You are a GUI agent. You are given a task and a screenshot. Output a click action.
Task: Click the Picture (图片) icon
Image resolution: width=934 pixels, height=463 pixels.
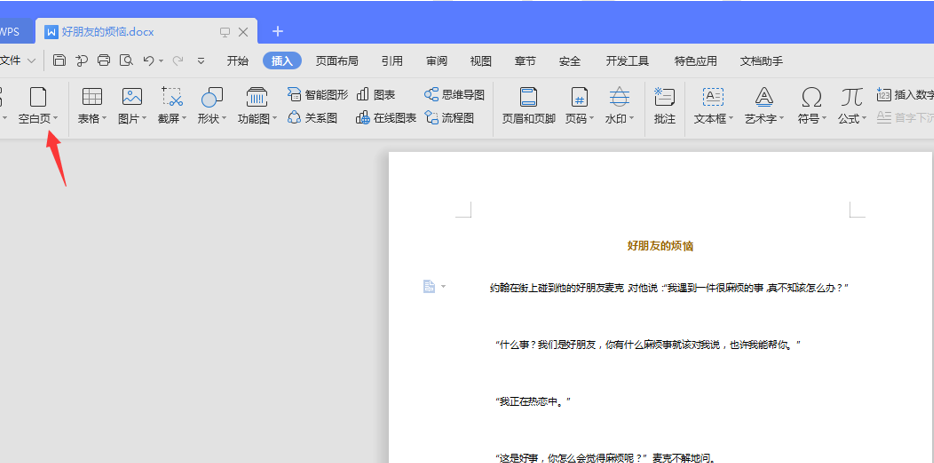coord(132,97)
